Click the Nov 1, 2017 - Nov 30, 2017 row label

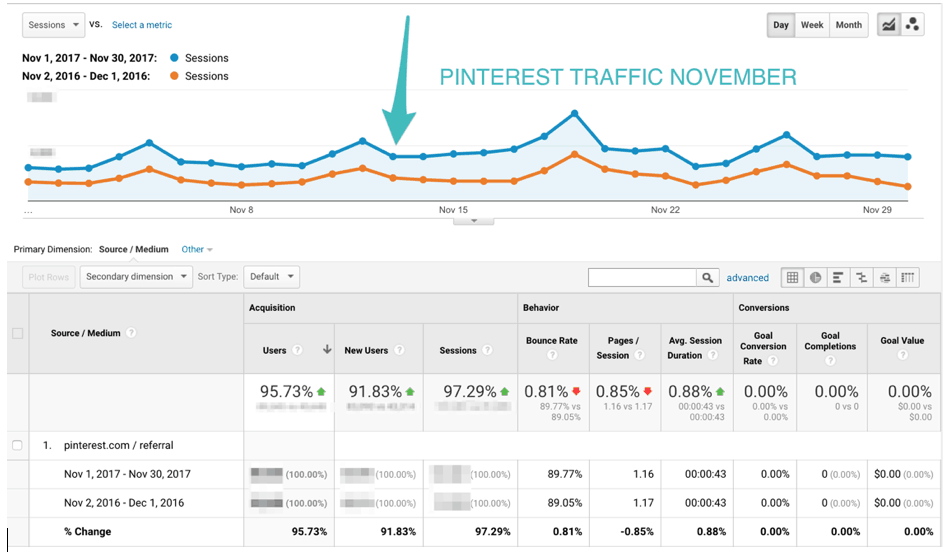point(127,474)
